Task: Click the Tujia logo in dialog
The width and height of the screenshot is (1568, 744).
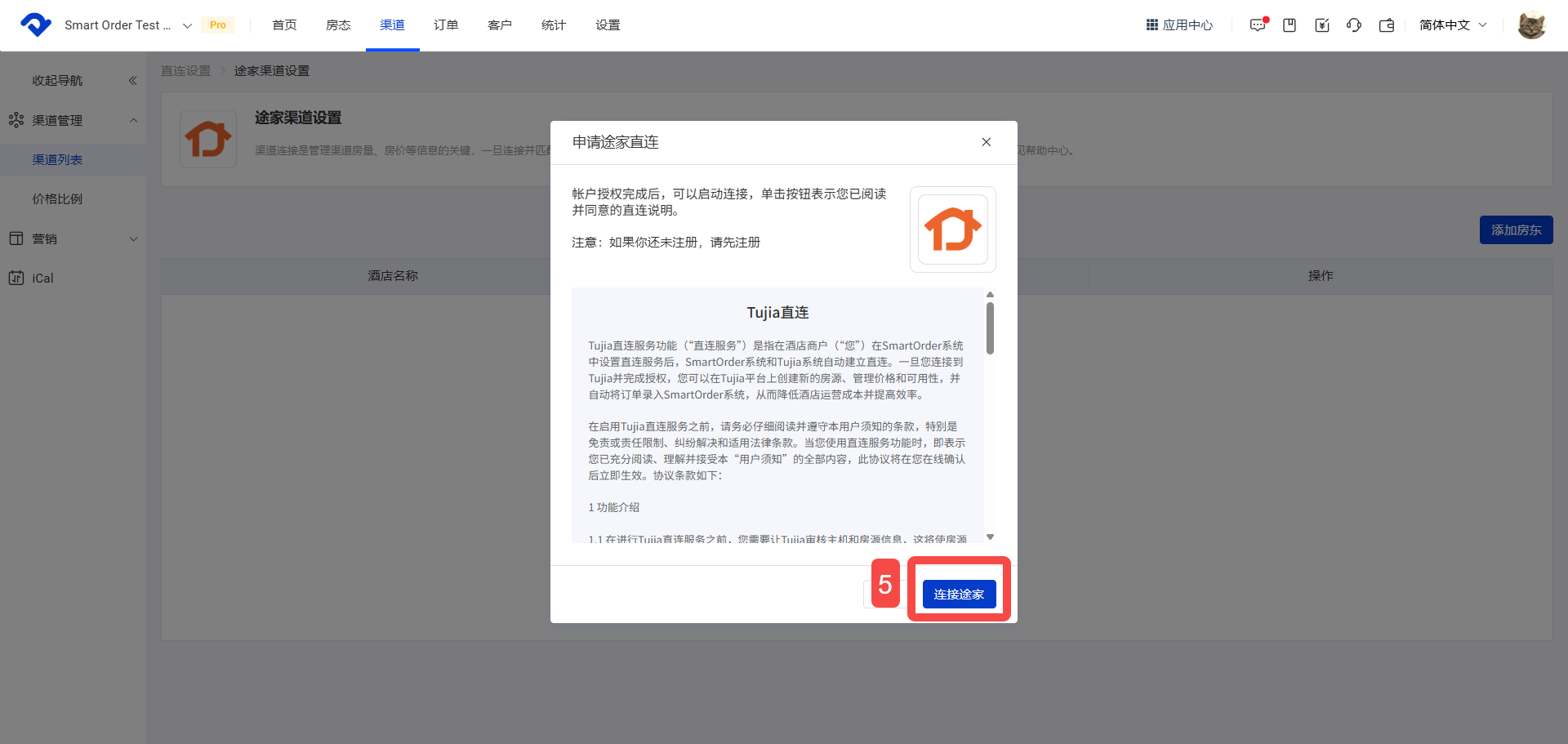Action: tap(952, 229)
